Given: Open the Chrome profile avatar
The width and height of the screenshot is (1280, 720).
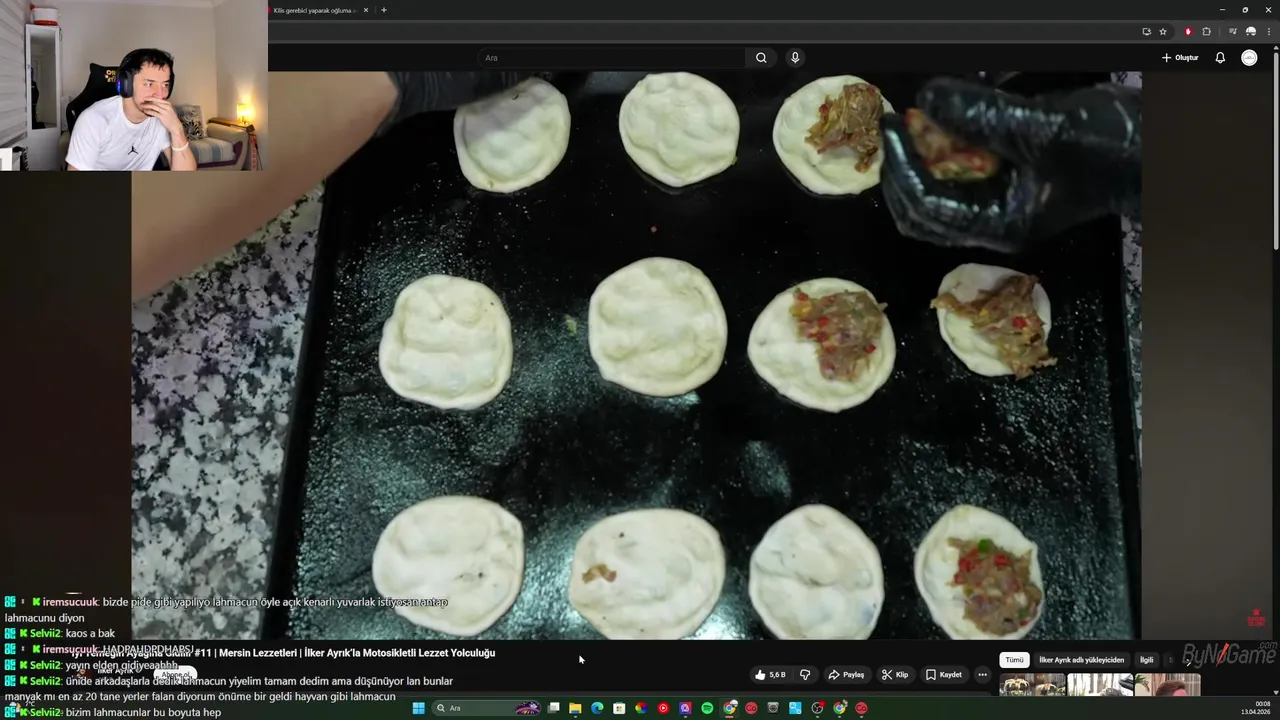Looking at the screenshot, I should pyautogui.click(x=1251, y=31).
